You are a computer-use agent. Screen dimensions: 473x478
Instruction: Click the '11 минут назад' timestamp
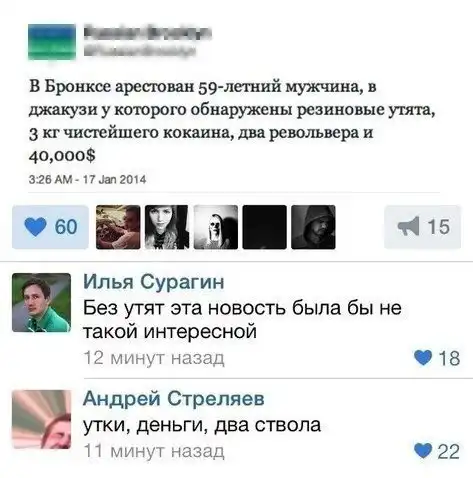pos(154,451)
